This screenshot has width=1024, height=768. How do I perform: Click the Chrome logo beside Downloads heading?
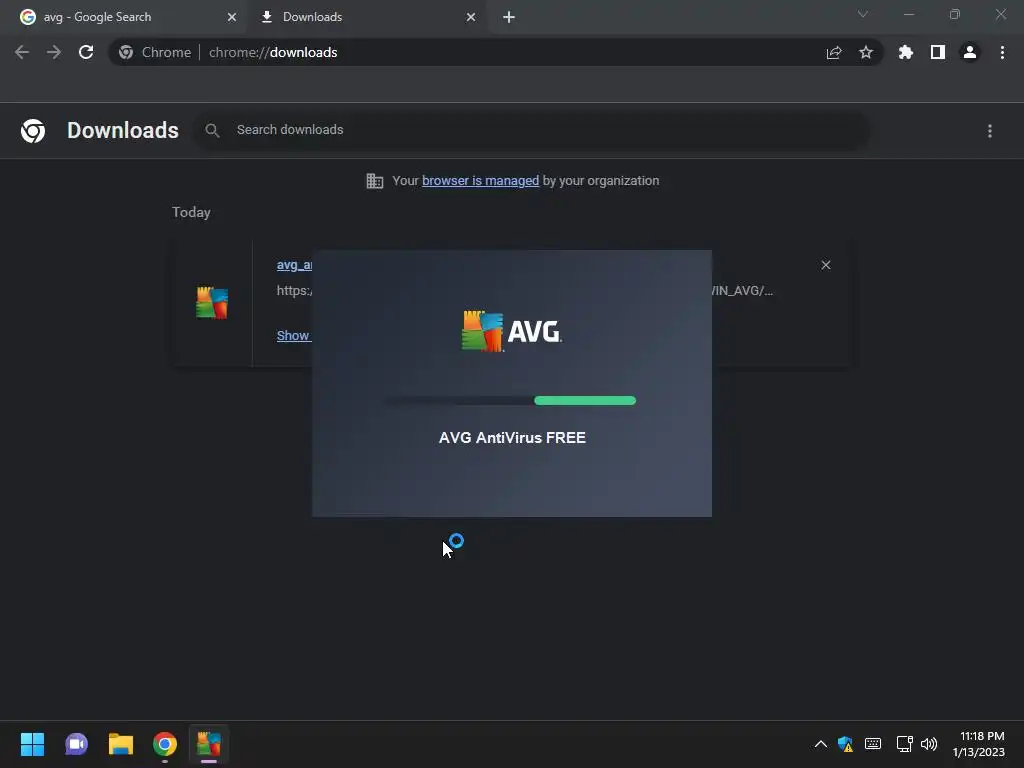[33, 131]
